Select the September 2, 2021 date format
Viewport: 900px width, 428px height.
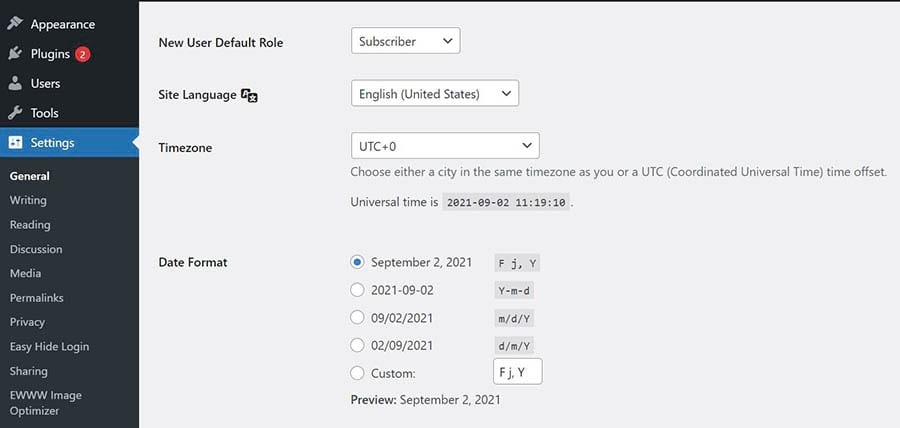tap(357, 263)
